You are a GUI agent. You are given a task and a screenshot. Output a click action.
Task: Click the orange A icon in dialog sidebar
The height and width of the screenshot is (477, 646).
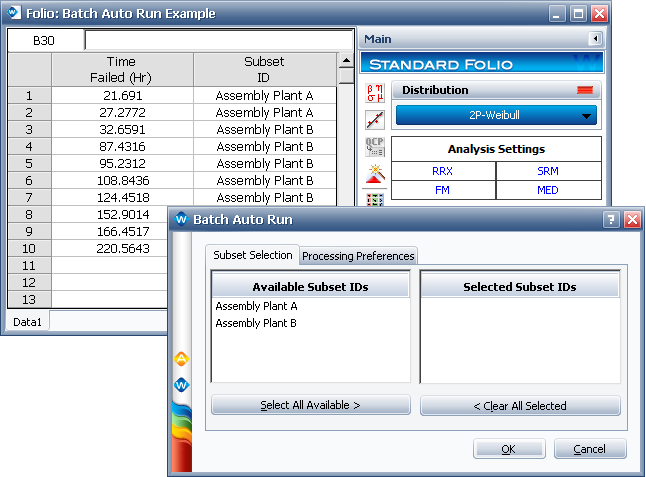(x=182, y=358)
